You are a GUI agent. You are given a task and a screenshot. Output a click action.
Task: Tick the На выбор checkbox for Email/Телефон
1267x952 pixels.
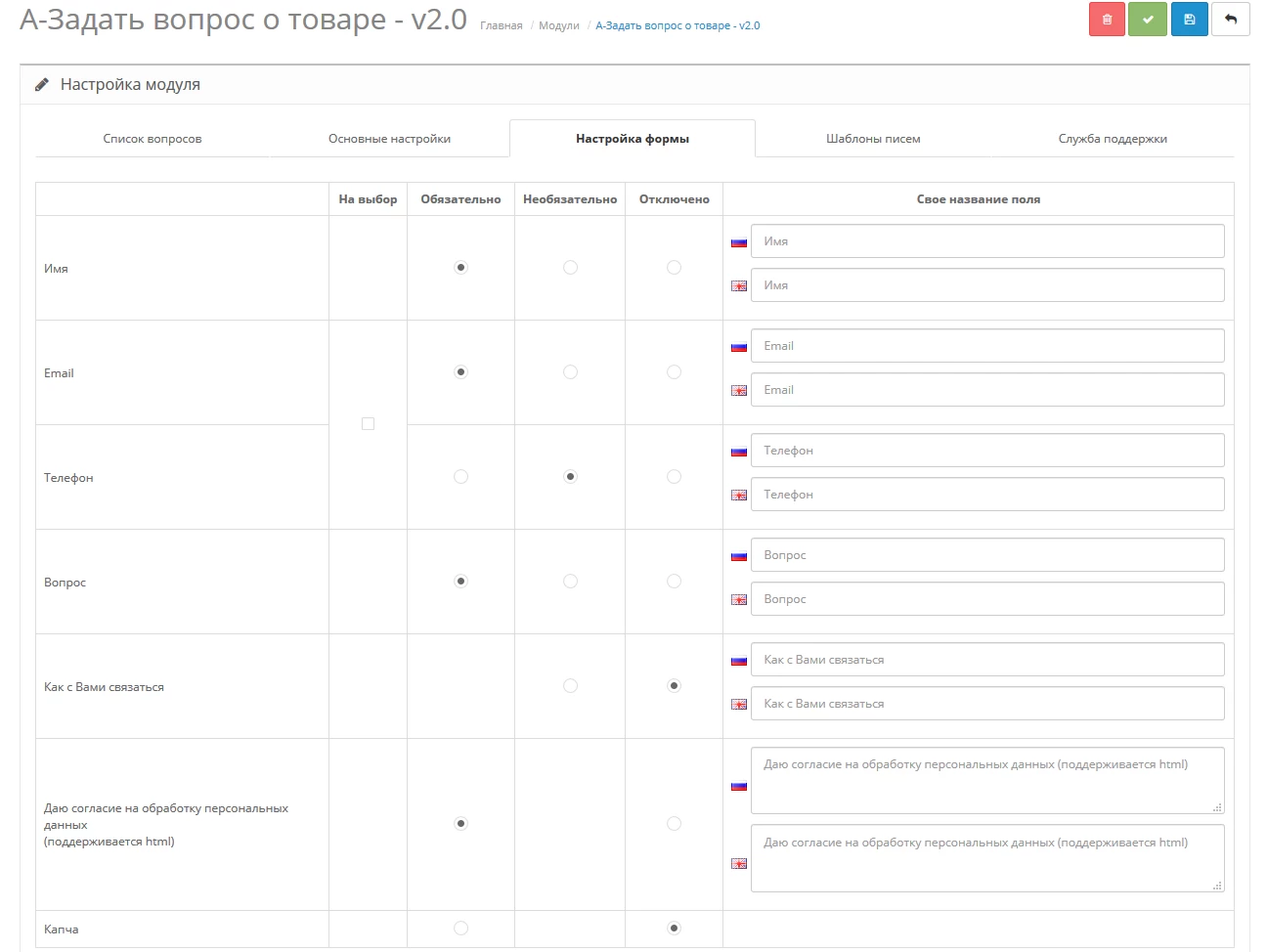pyautogui.click(x=368, y=423)
